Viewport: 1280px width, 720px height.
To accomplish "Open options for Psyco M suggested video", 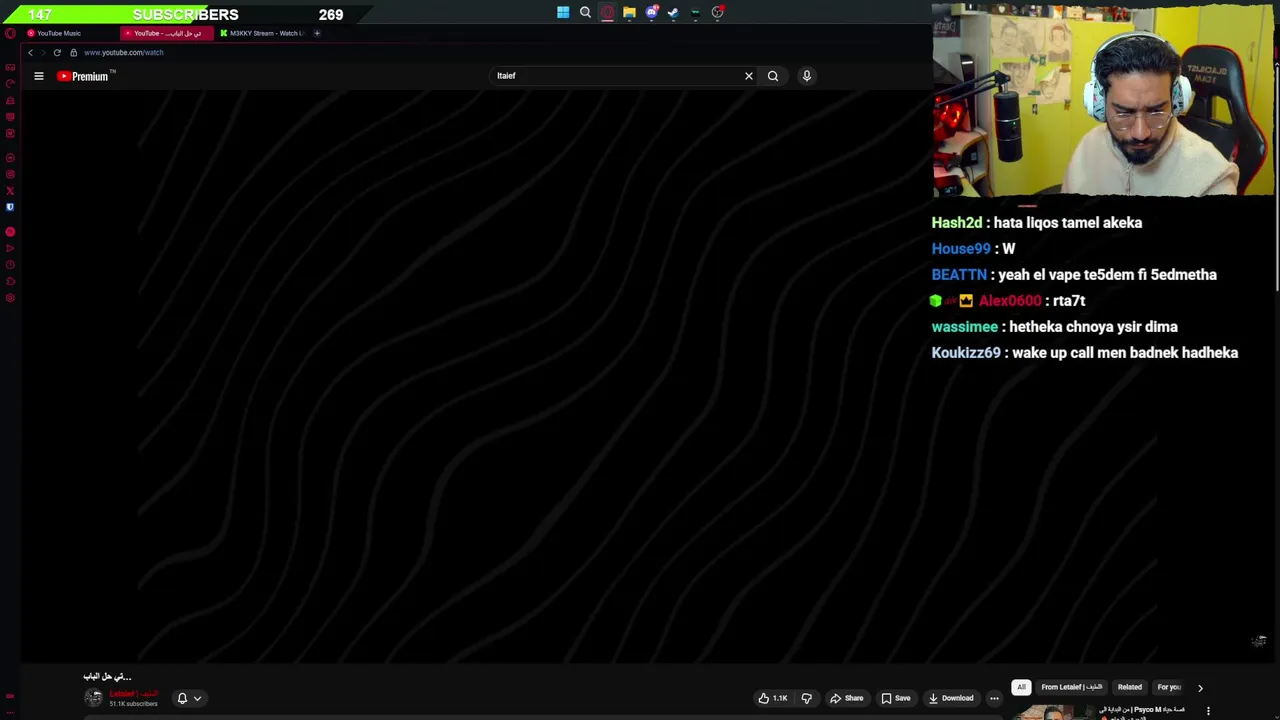I will (1208, 711).
